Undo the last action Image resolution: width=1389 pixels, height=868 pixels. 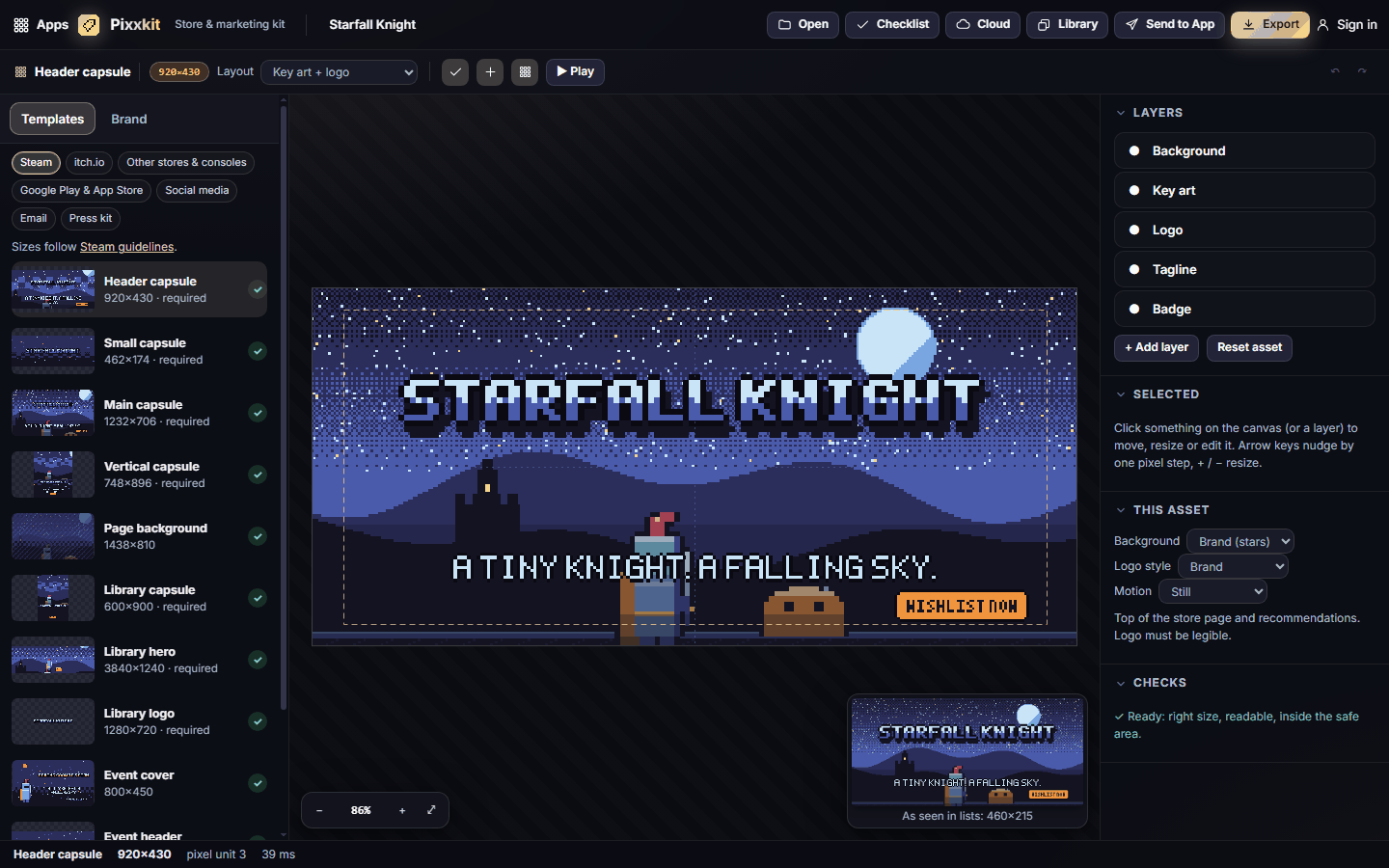tap(1335, 71)
